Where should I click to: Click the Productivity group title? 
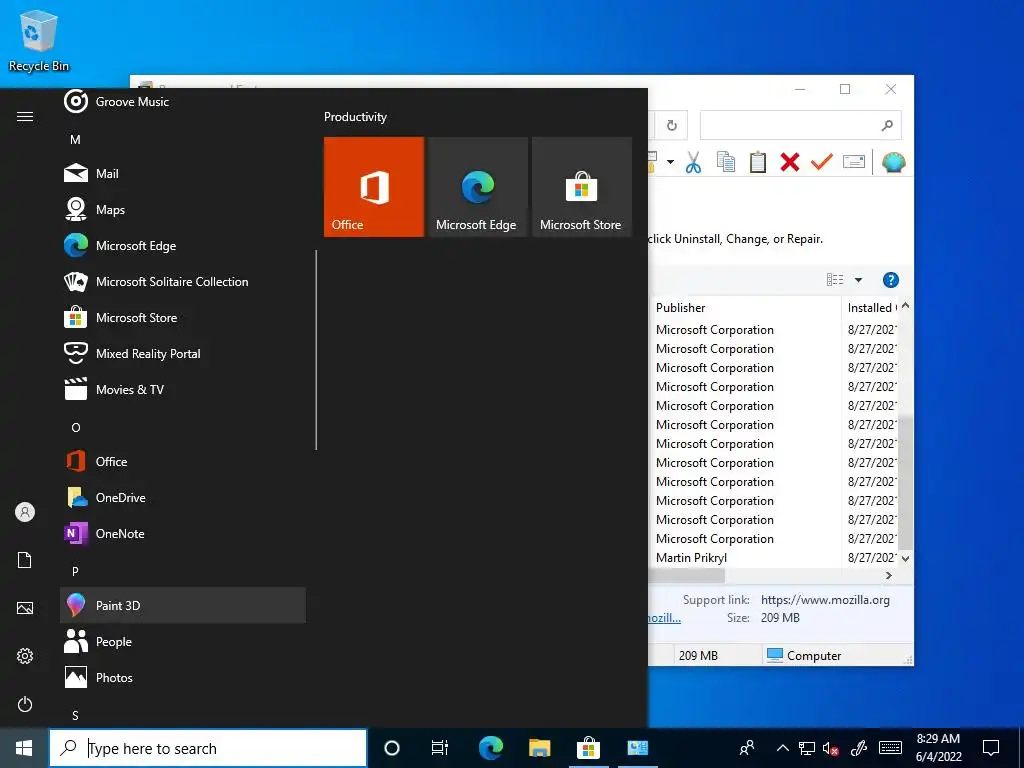355,117
